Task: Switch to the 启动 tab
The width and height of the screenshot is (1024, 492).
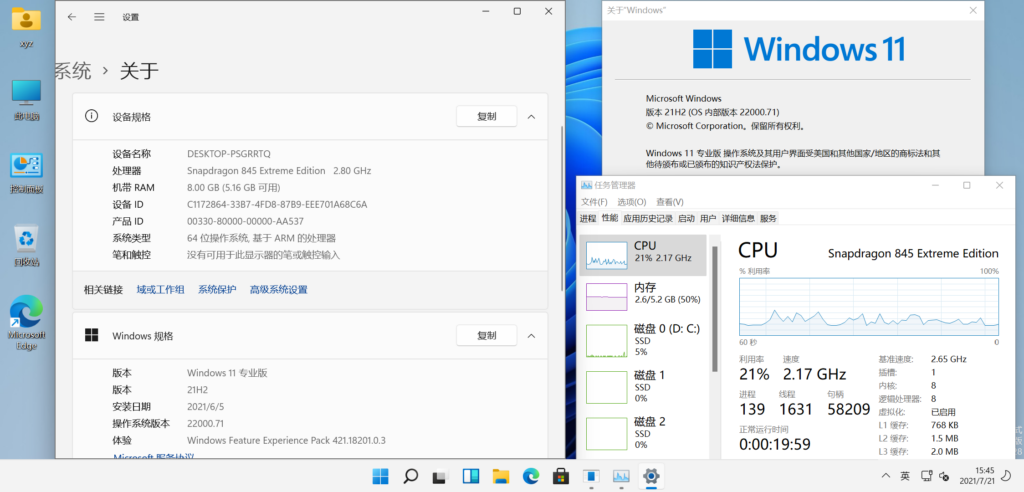Action: pyautogui.click(x=686, y=218)
